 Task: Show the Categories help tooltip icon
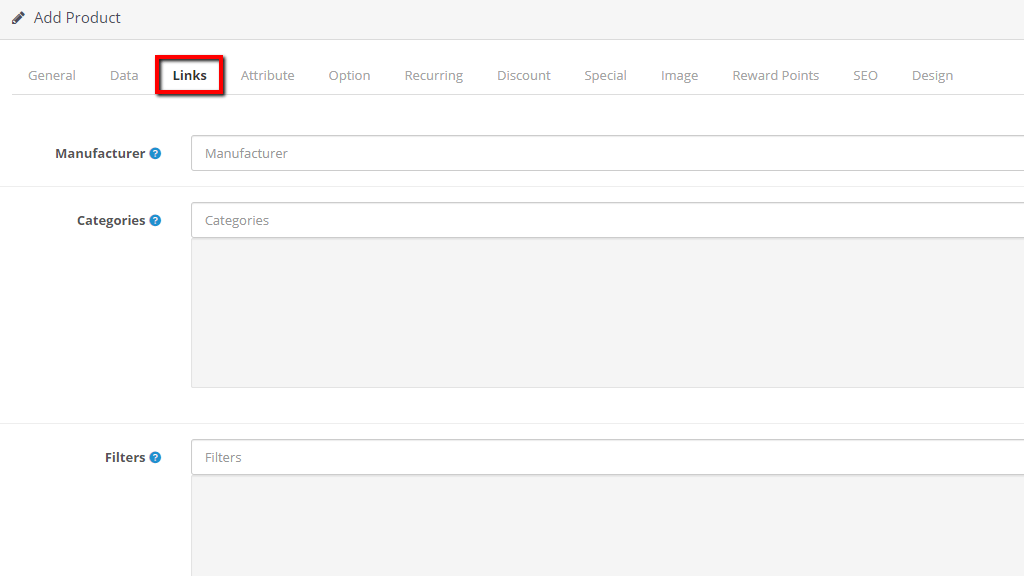click(x=158, y=220)
